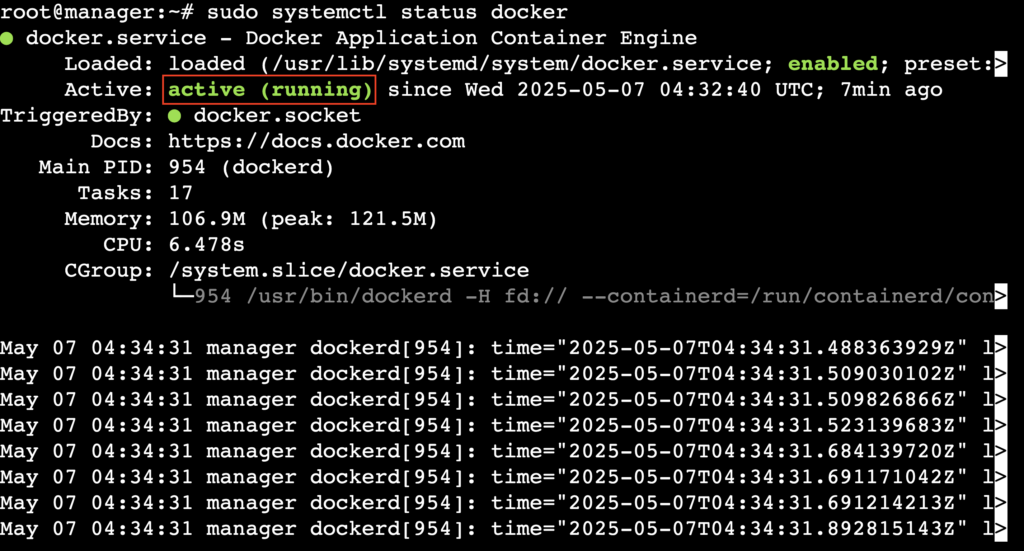
Task: Click the truncation arrow ending the Loaded line
Action: tap(1000, 65)
